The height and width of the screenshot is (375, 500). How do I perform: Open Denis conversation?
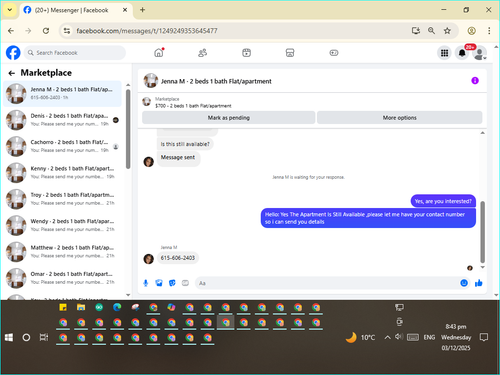coord(62,120)
